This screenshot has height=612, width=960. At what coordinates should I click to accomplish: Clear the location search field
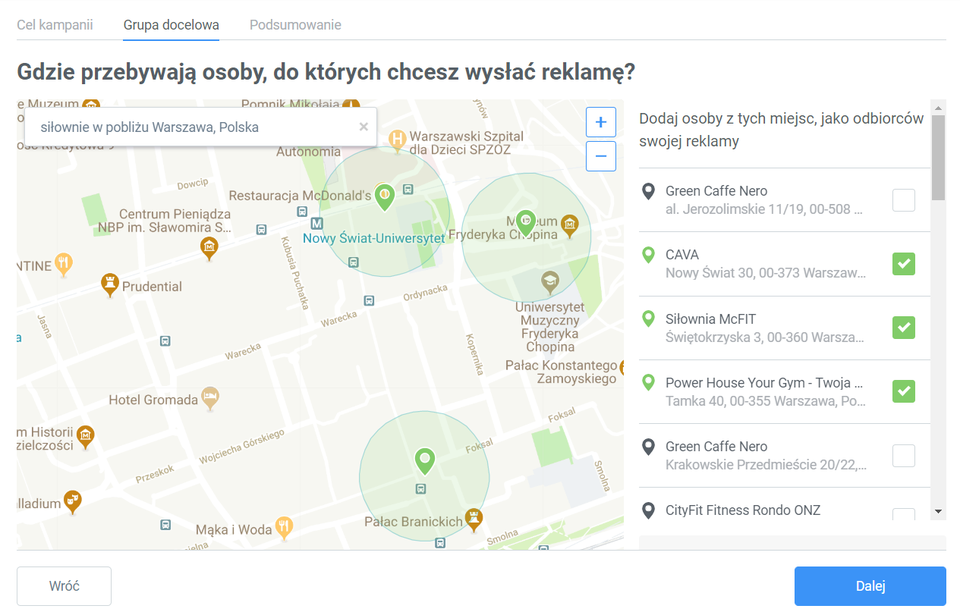(364, 127)
